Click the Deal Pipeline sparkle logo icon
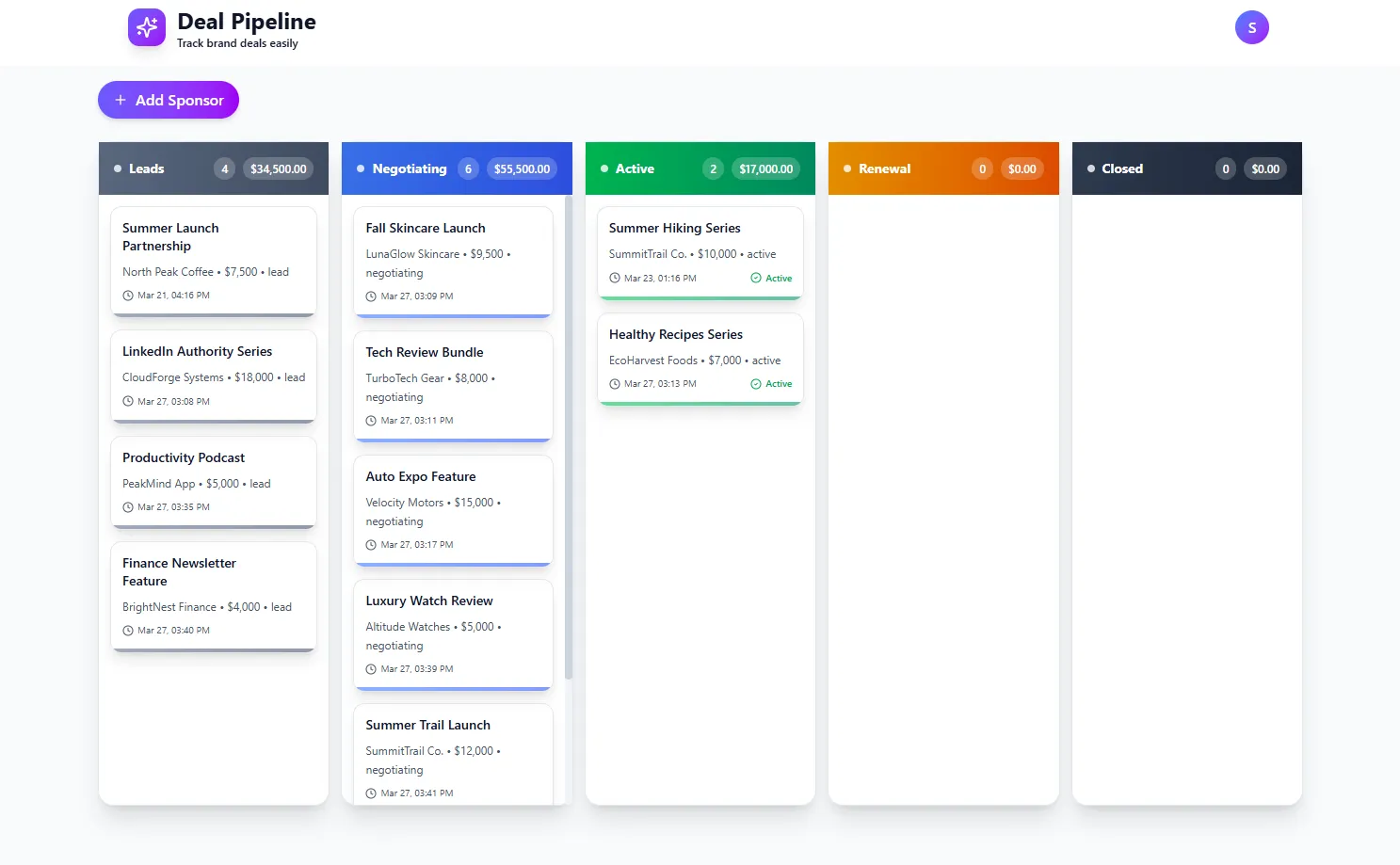Screen dimensions: 1400x865 [x=147, y=28]
